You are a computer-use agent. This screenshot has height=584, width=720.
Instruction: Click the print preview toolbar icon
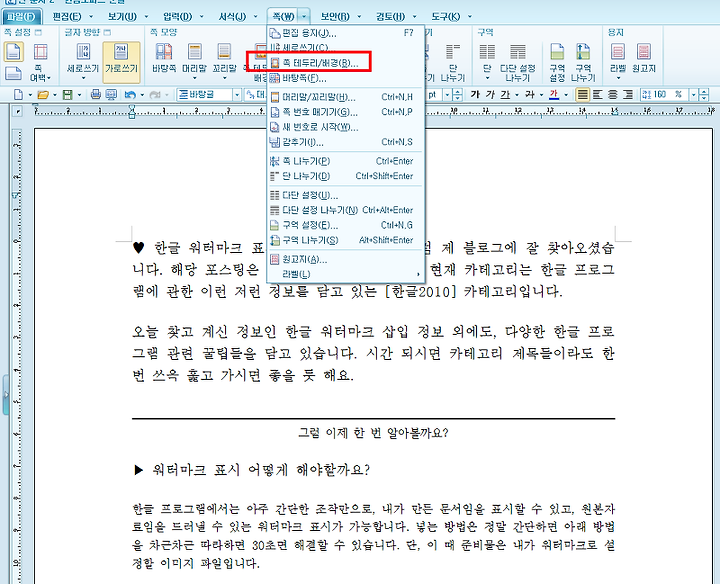111,95
